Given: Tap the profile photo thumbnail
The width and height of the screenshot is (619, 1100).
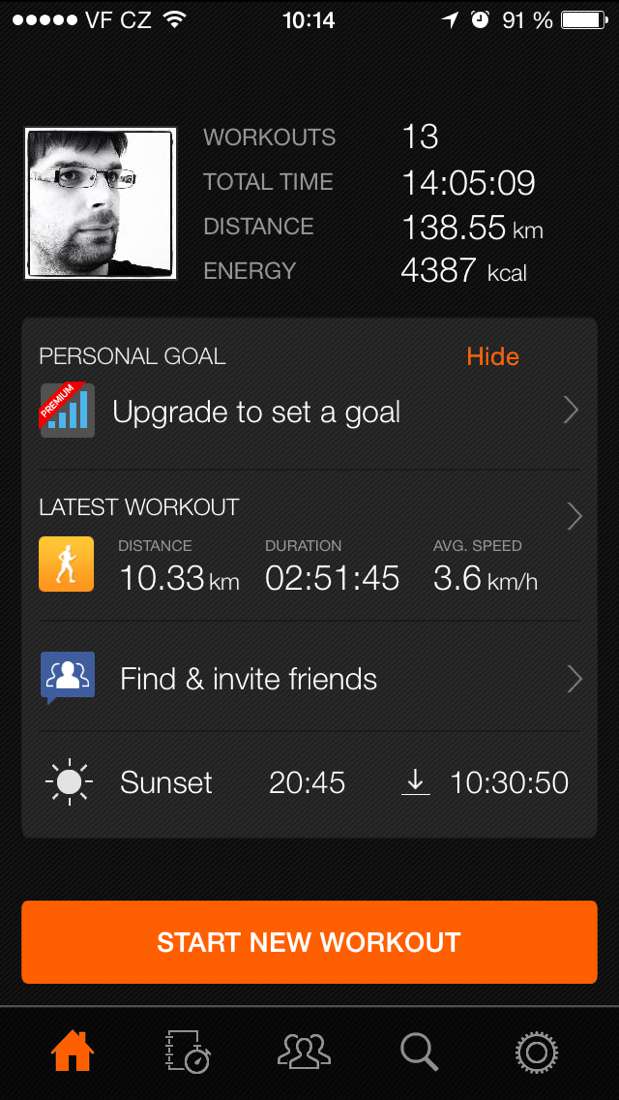Looking at the screenshot, I should point(100,203).
